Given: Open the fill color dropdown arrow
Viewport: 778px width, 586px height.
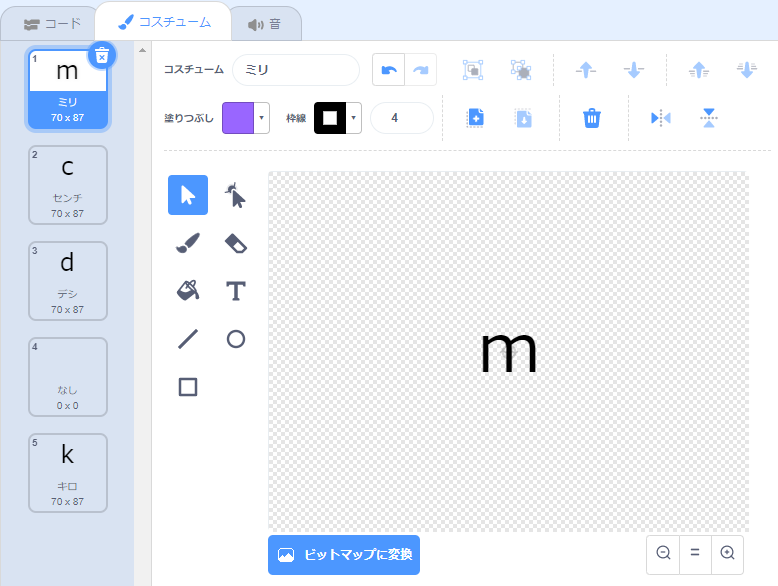Looking at the screenshot, I should 261,118.
